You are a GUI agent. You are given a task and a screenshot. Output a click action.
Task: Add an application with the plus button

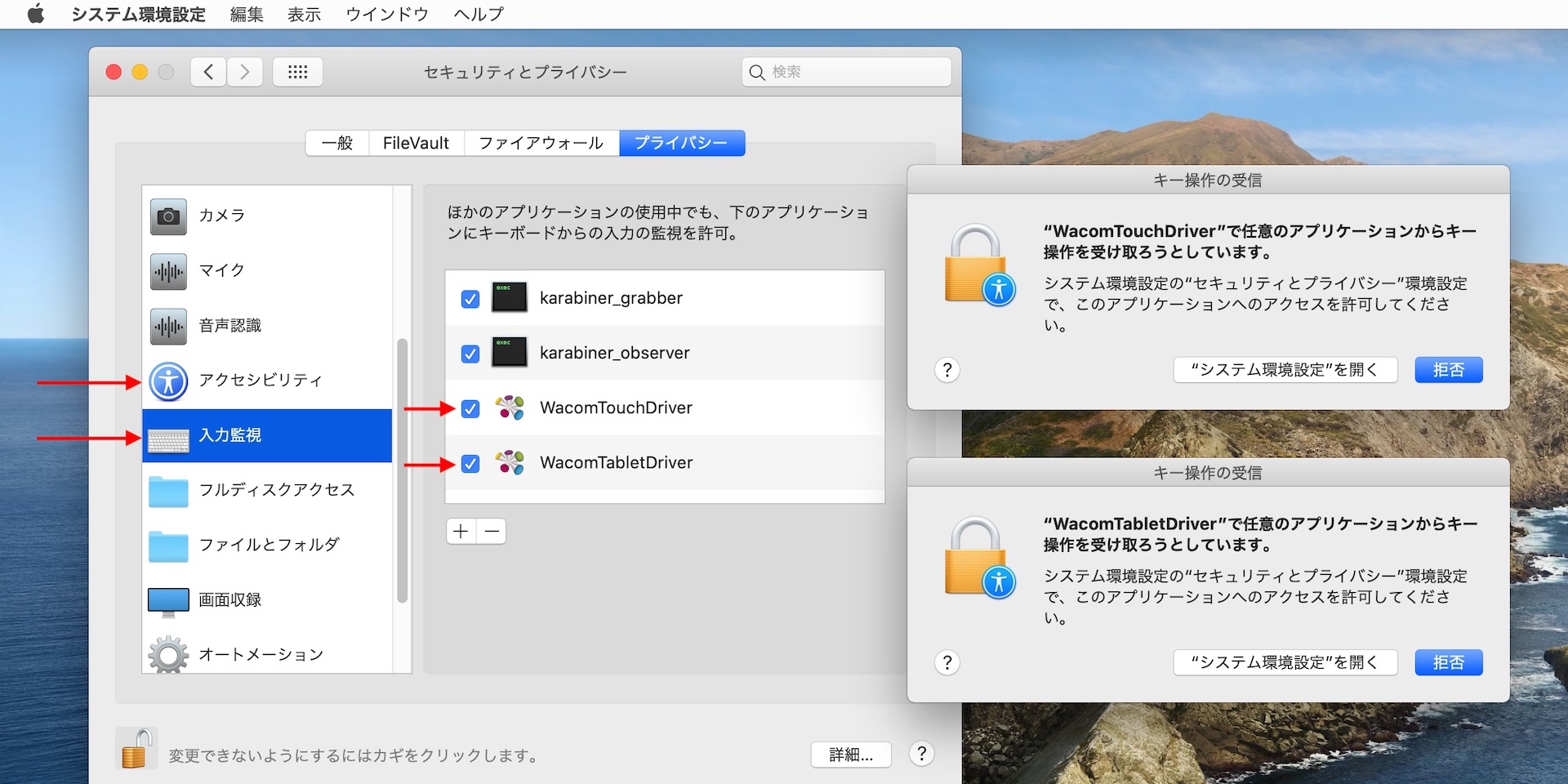click(x=461, y=532)
